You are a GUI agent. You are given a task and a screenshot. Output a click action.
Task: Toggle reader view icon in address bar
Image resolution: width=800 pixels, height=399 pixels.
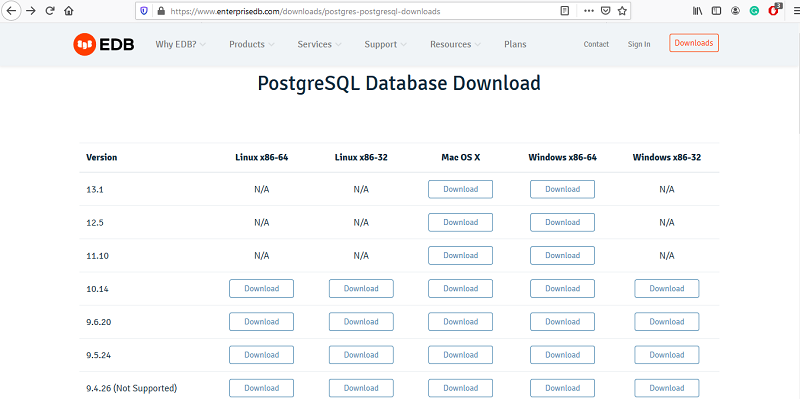564,11
